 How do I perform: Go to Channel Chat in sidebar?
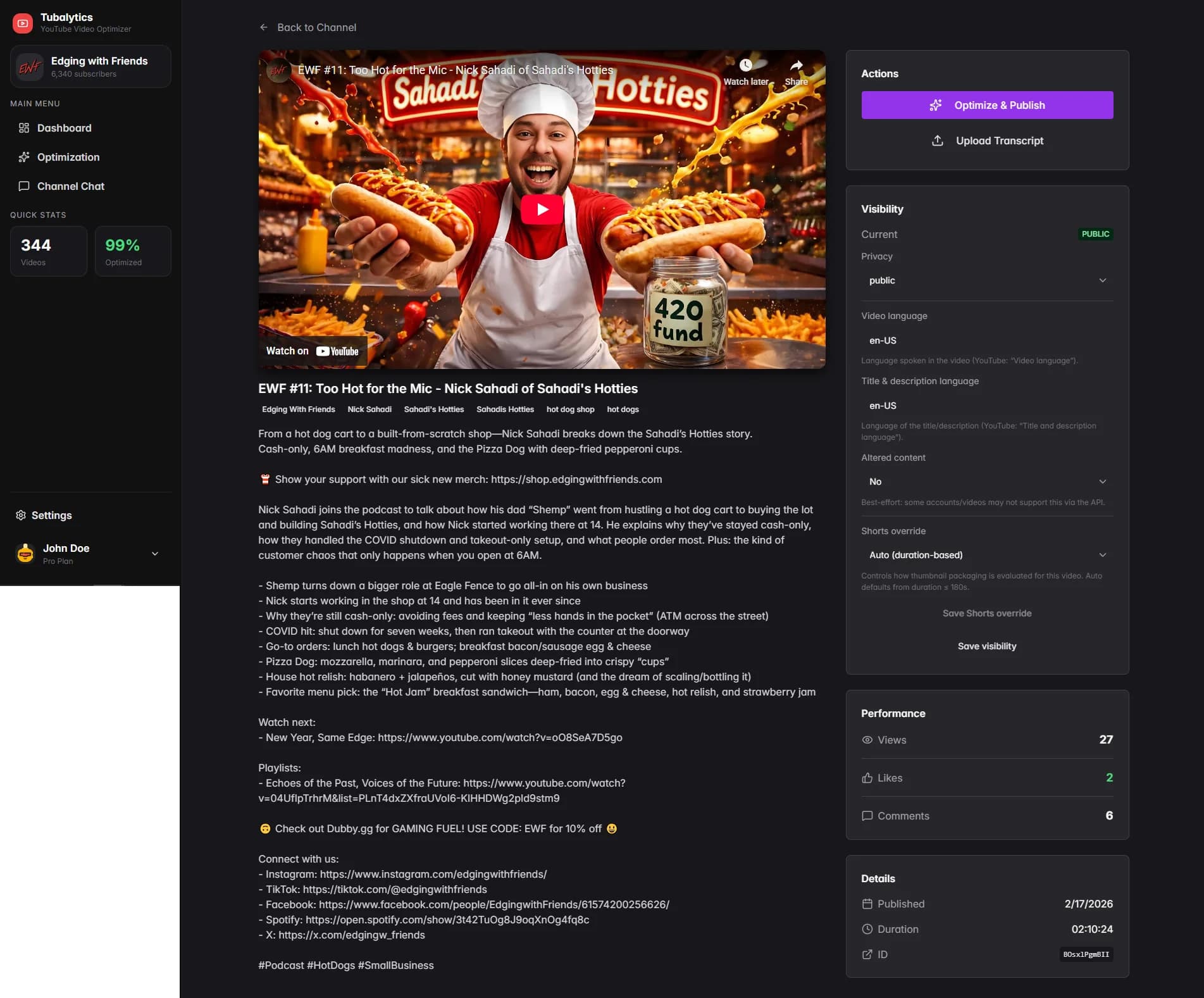click(x=70, y=186)
